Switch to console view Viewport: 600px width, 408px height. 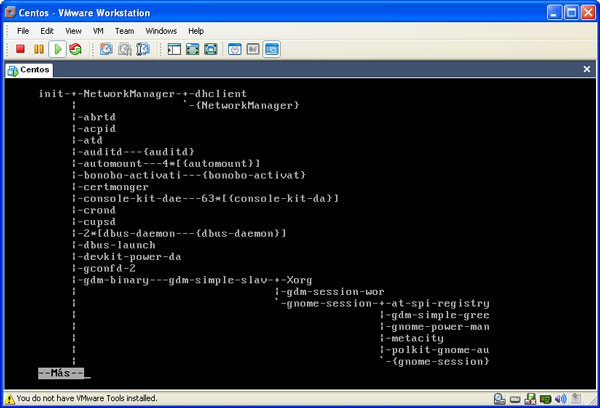click(271, 49)
